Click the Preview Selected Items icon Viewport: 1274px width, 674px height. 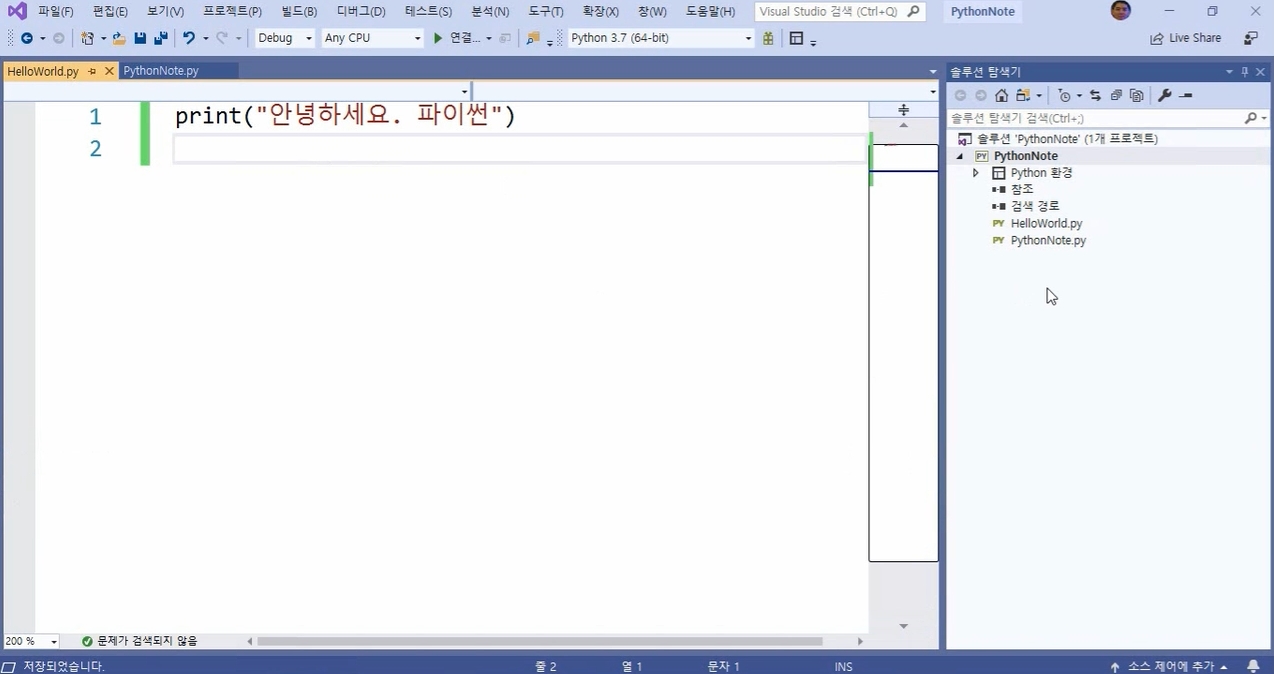tap(1186, 95)
